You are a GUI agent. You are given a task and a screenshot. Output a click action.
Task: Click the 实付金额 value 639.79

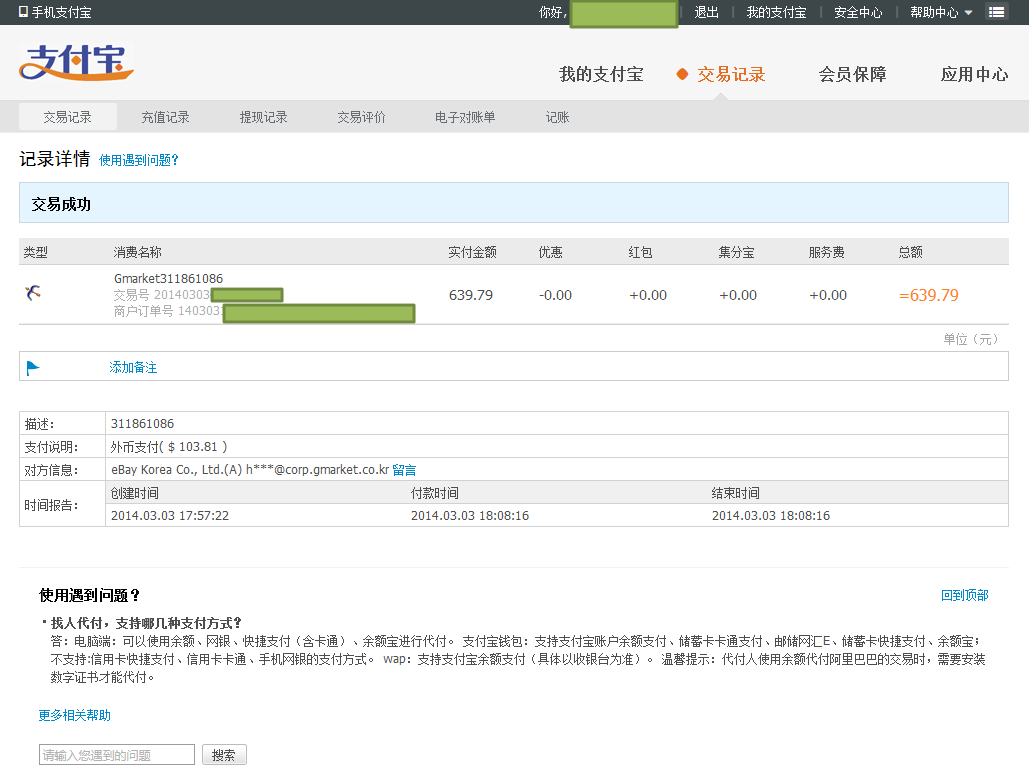(471, 295)
